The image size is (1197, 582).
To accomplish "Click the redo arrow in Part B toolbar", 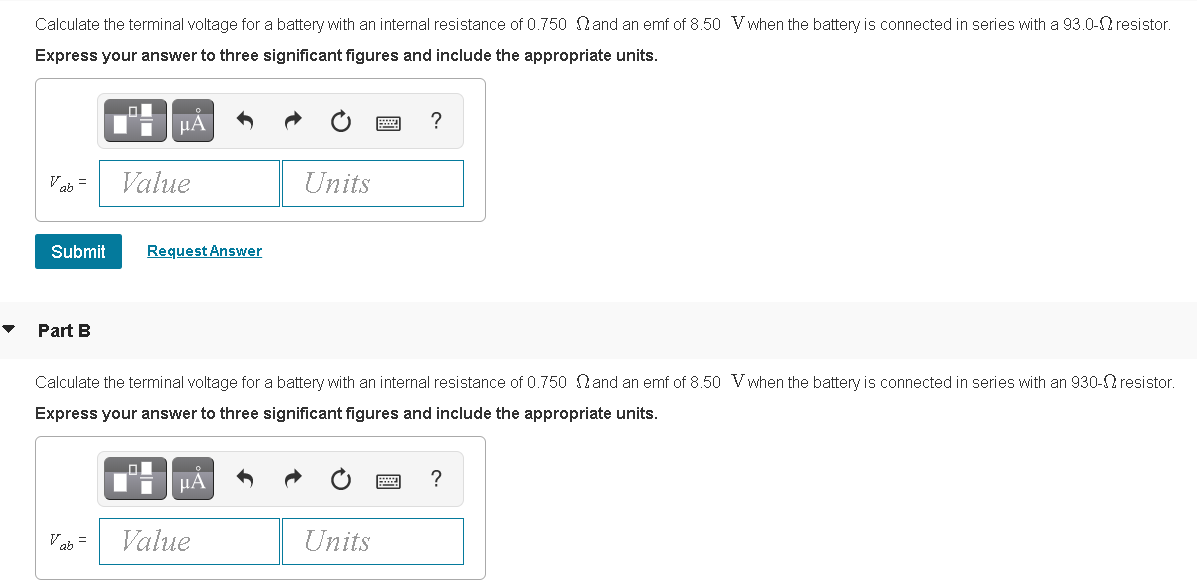I will pos(292,478).
